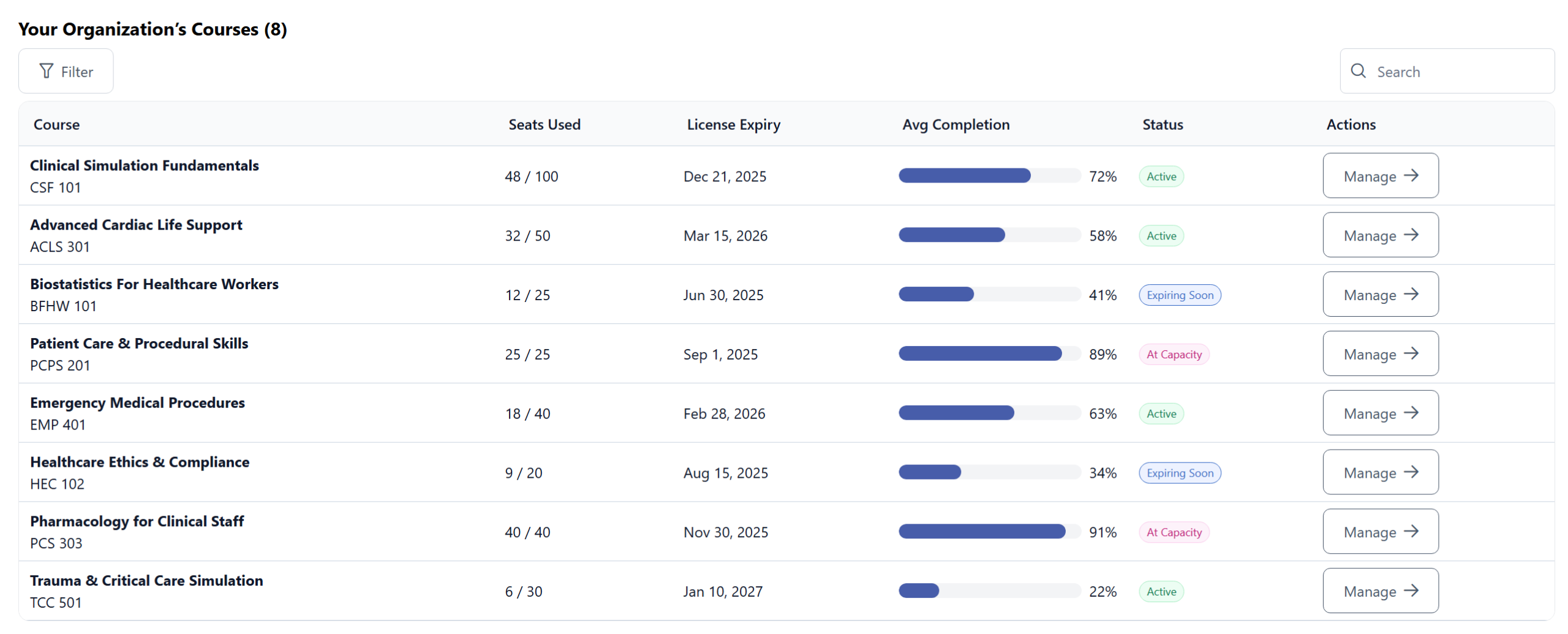Click At Capacity badge for PCPS 201
Image resolution: width=1568 pixels, height=634 pixels.
[x=1174, y=355]
